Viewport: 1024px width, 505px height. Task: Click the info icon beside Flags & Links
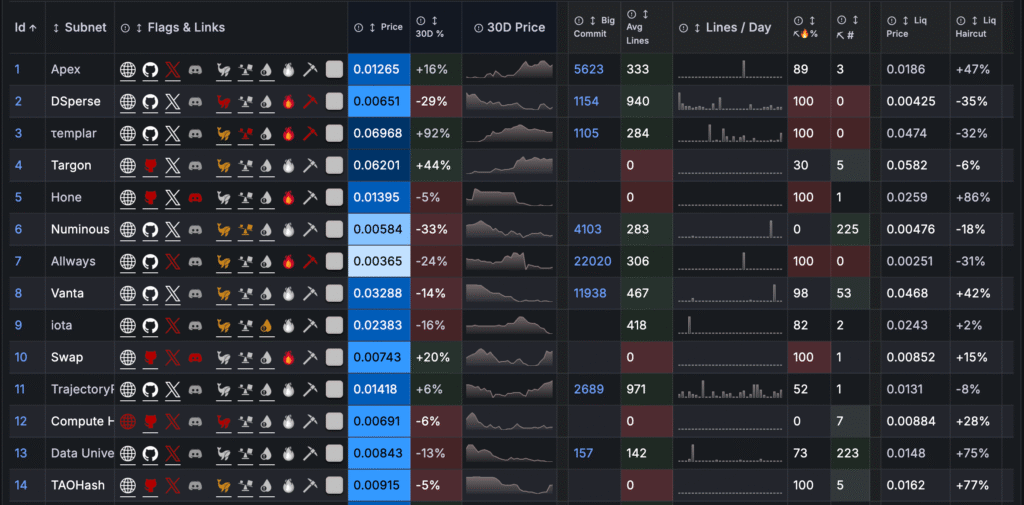pos(125,28)
